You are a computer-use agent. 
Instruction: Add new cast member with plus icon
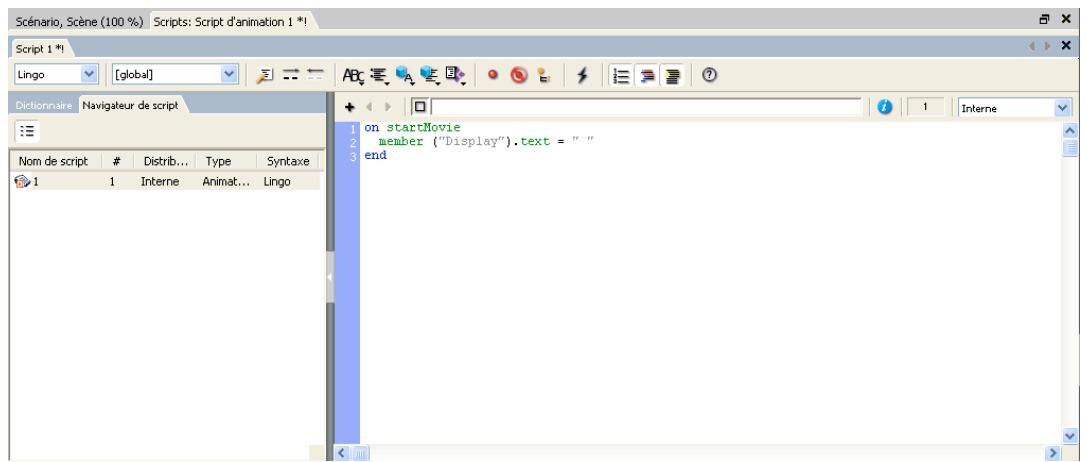[x=349, y=108]
